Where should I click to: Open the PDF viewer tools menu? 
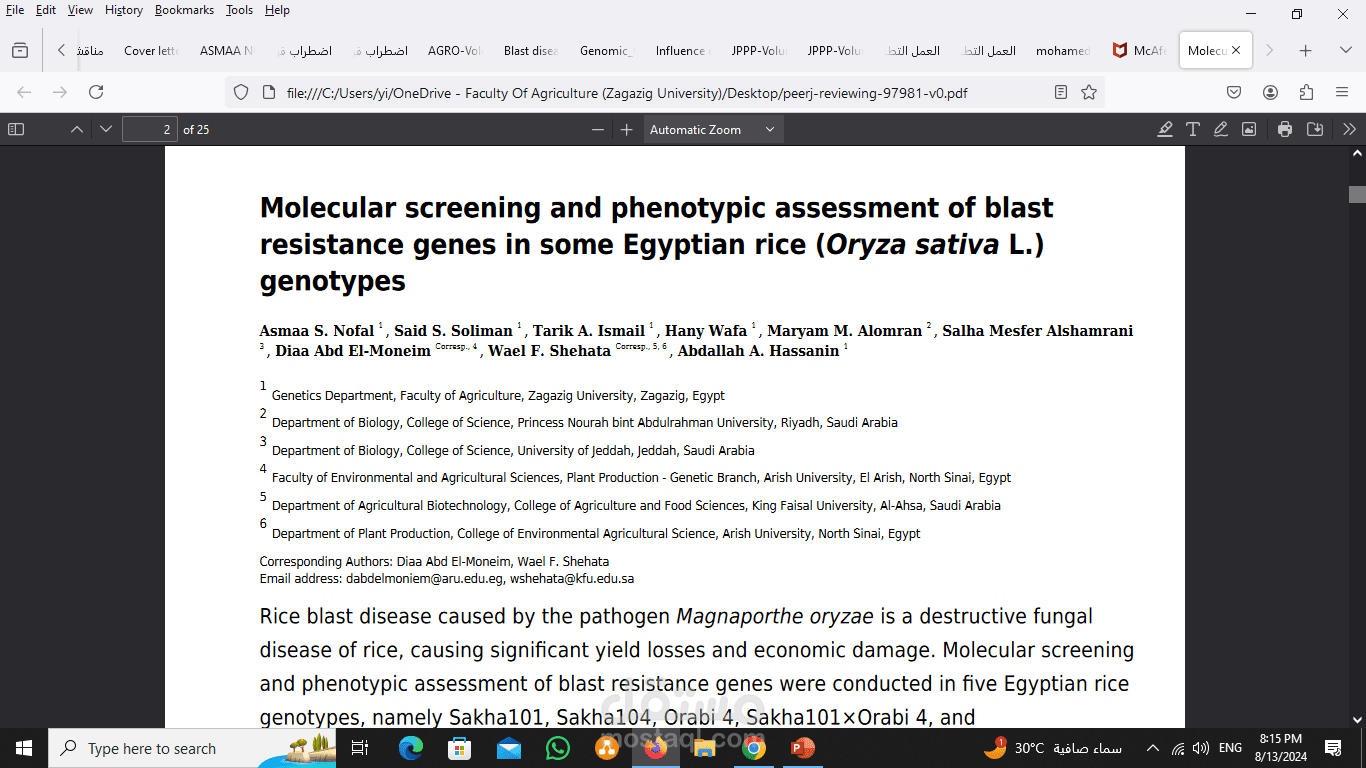(x=1349, y=129)
